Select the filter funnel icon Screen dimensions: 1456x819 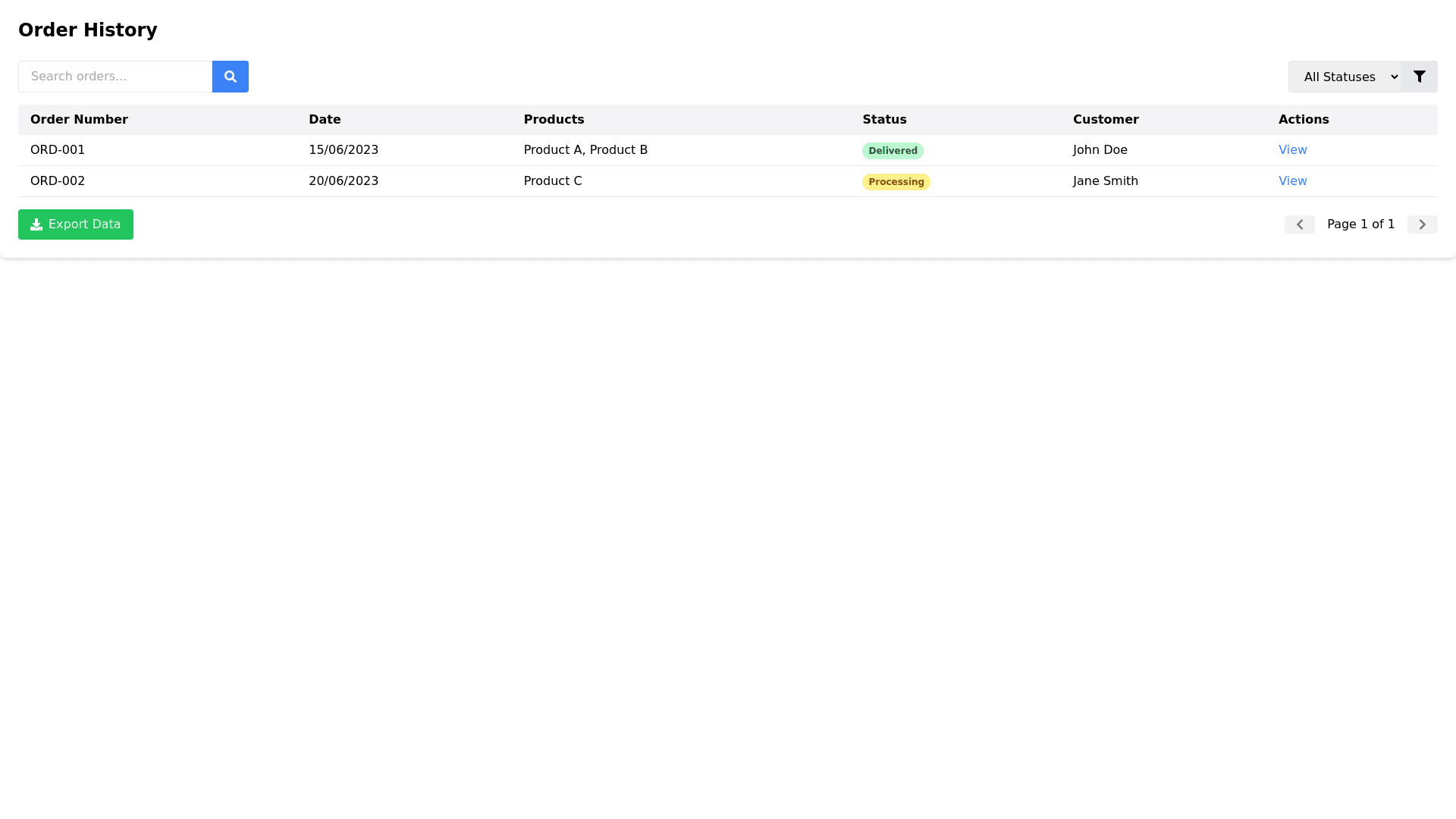(x=1420, y=77)
